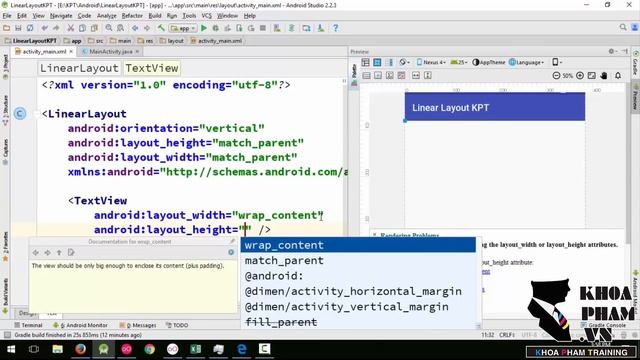Toggle the design view mode in preview
This screenshot has height=360, width=640.
click(x=365, y=62)
